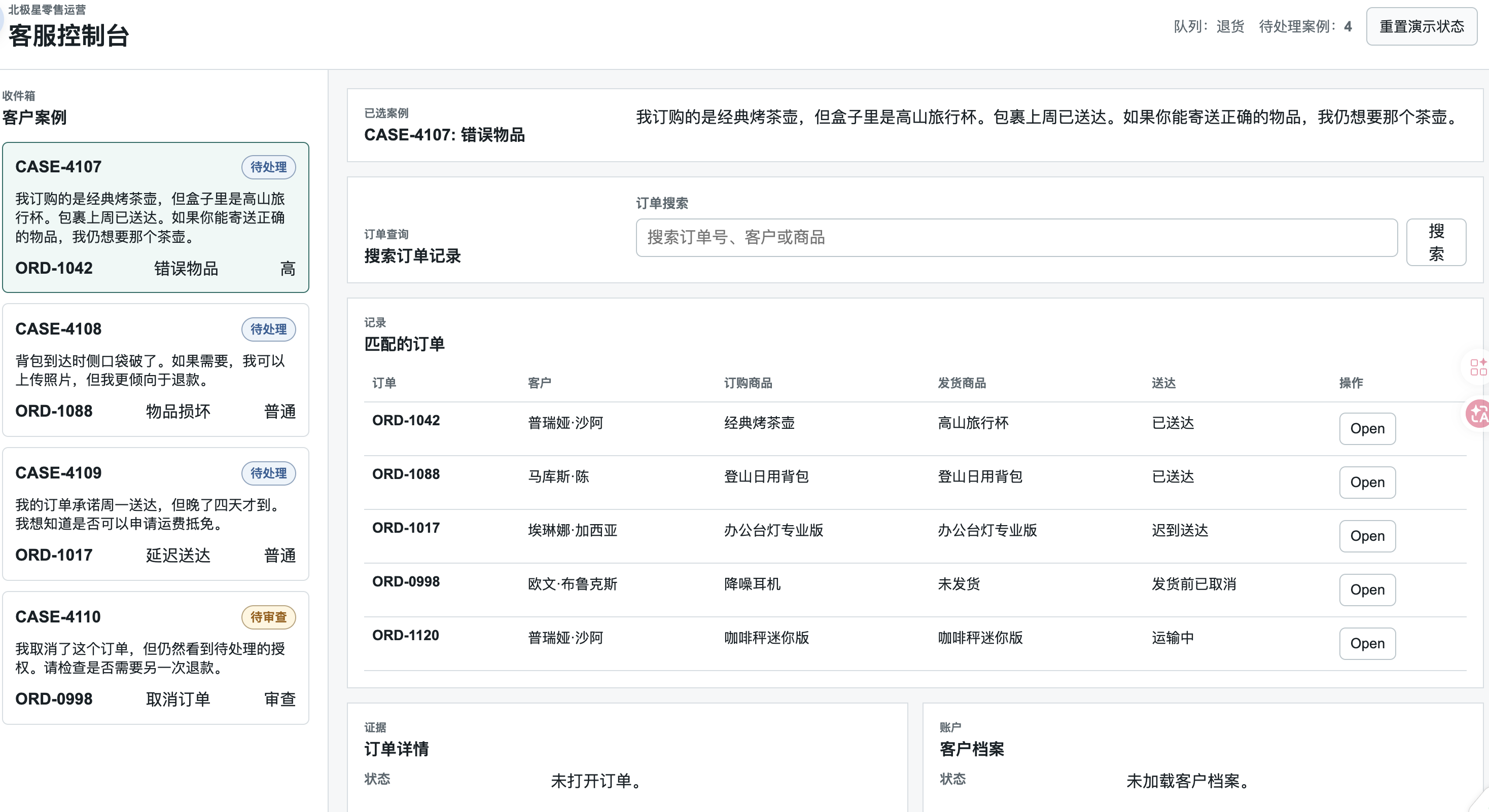Open order ORD-1017 with its Open button
Viewport: 1489px width, 812px height.
pyautogui.click(x=1367, y=536)
